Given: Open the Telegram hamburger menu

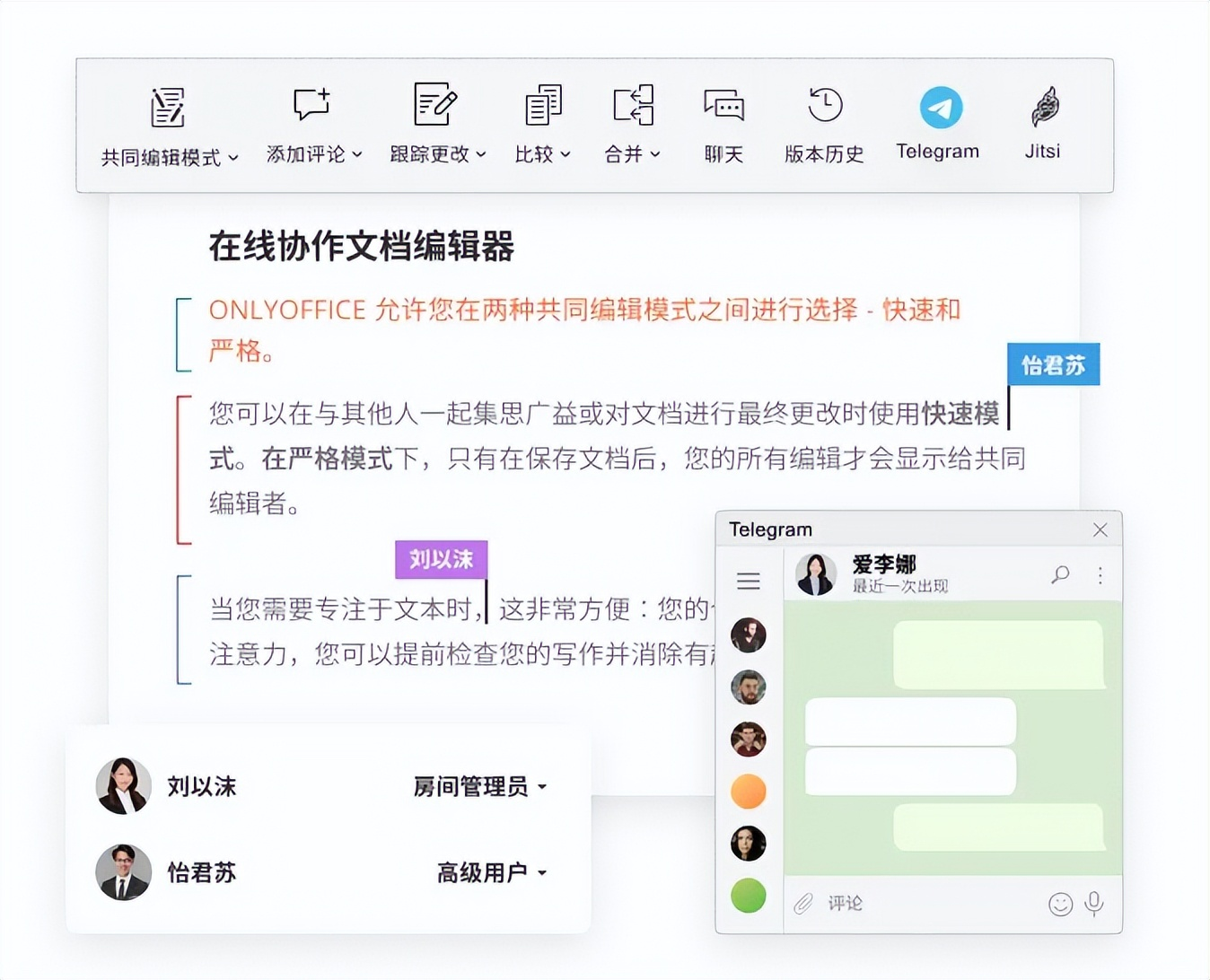Looking at the screenshot, I should 749,581.
